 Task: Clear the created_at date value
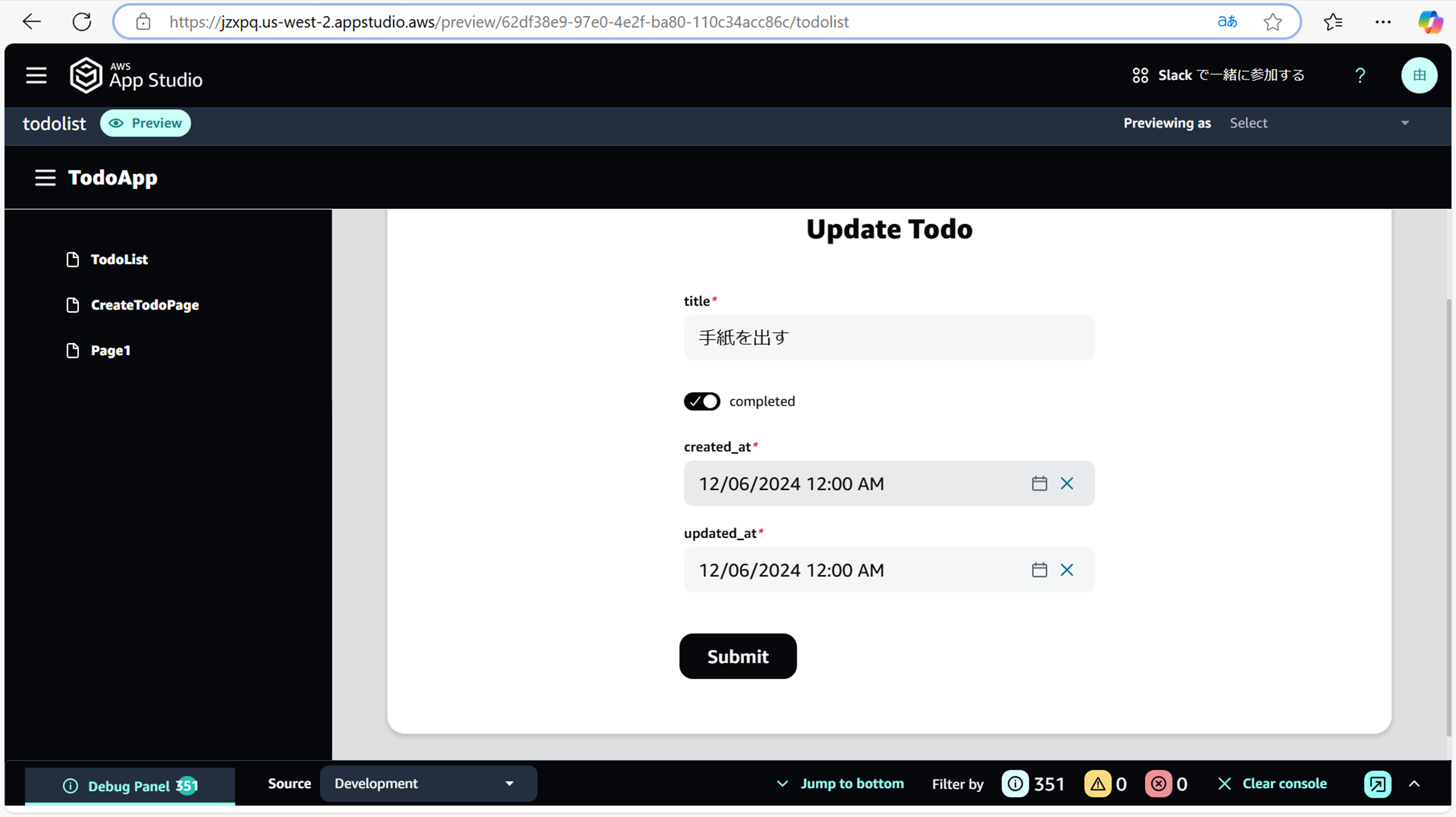(x=1067, y=484)
